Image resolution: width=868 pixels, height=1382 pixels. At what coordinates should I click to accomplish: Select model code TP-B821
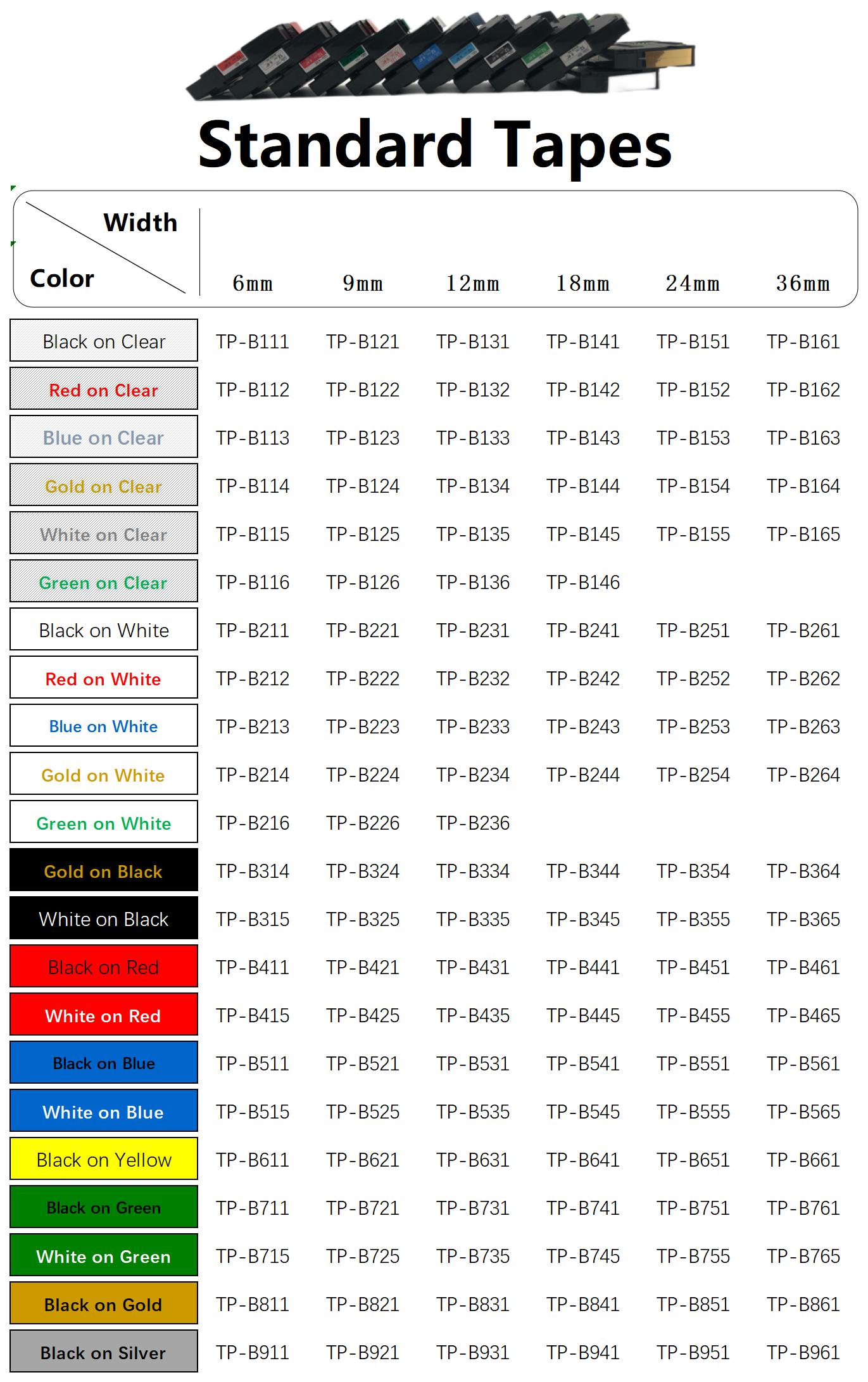[363, 1304]
